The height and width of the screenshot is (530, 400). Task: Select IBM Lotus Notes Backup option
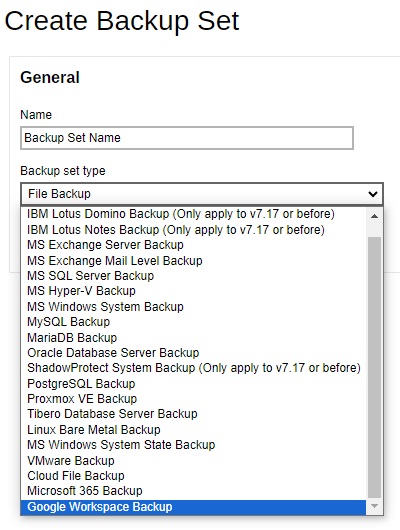193,230
